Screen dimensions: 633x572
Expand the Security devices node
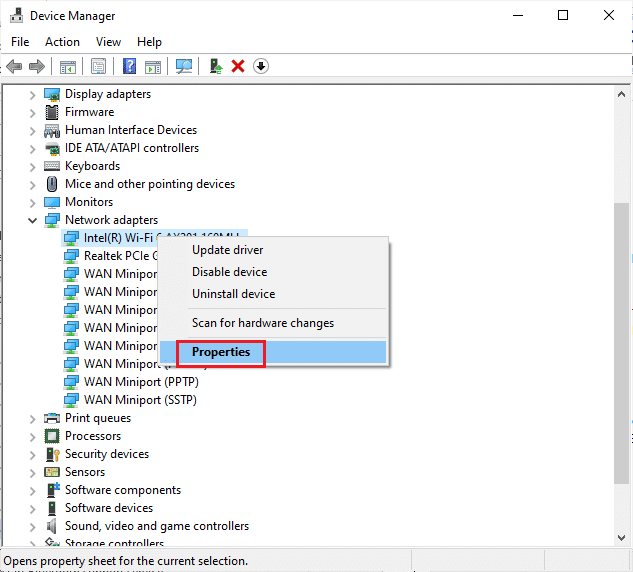pyautogui.click(x=33, y=454)
